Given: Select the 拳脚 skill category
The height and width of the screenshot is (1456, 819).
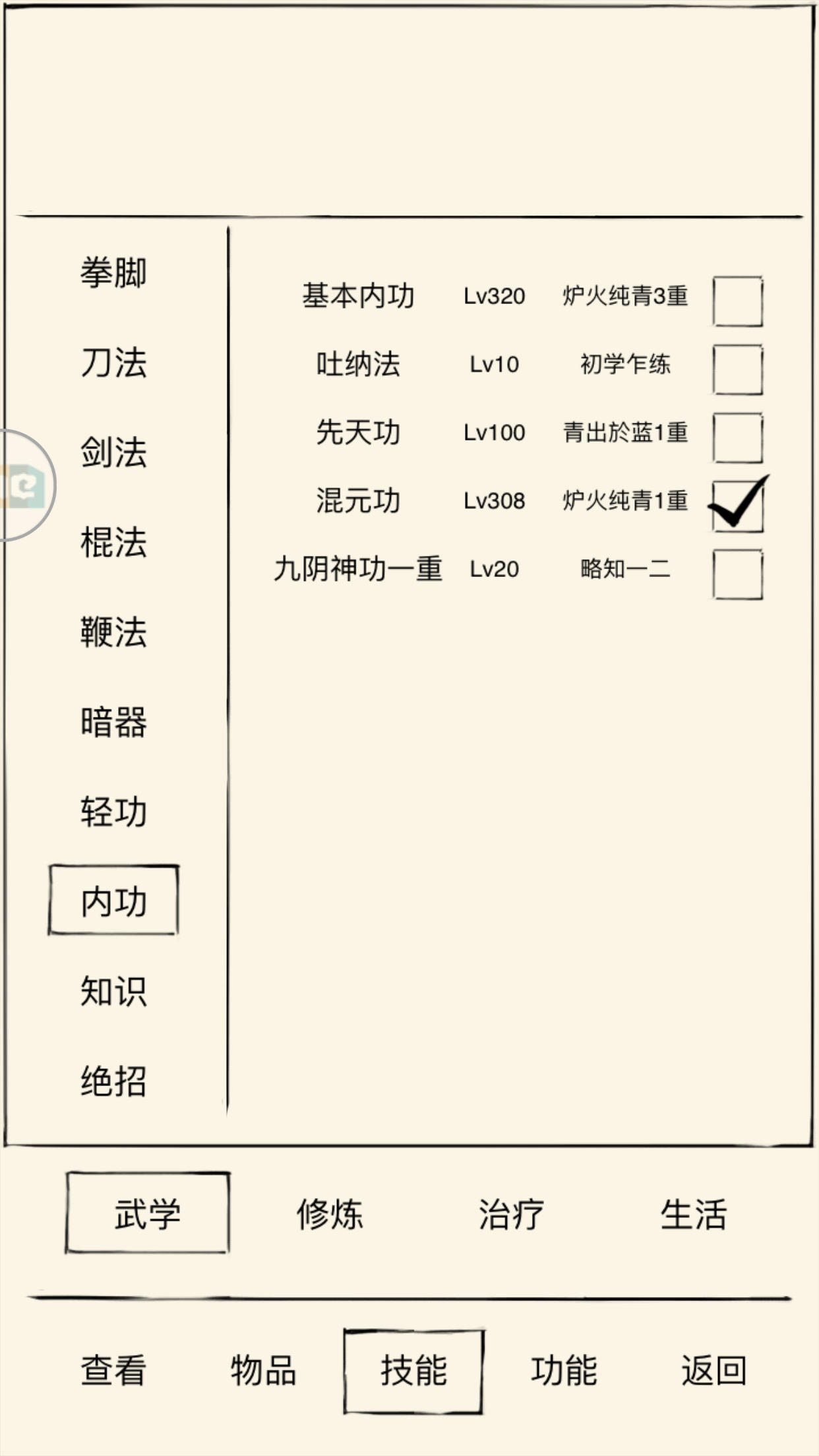Looking at the screenshot, I should pyautogui.click(x=113, y=272).
